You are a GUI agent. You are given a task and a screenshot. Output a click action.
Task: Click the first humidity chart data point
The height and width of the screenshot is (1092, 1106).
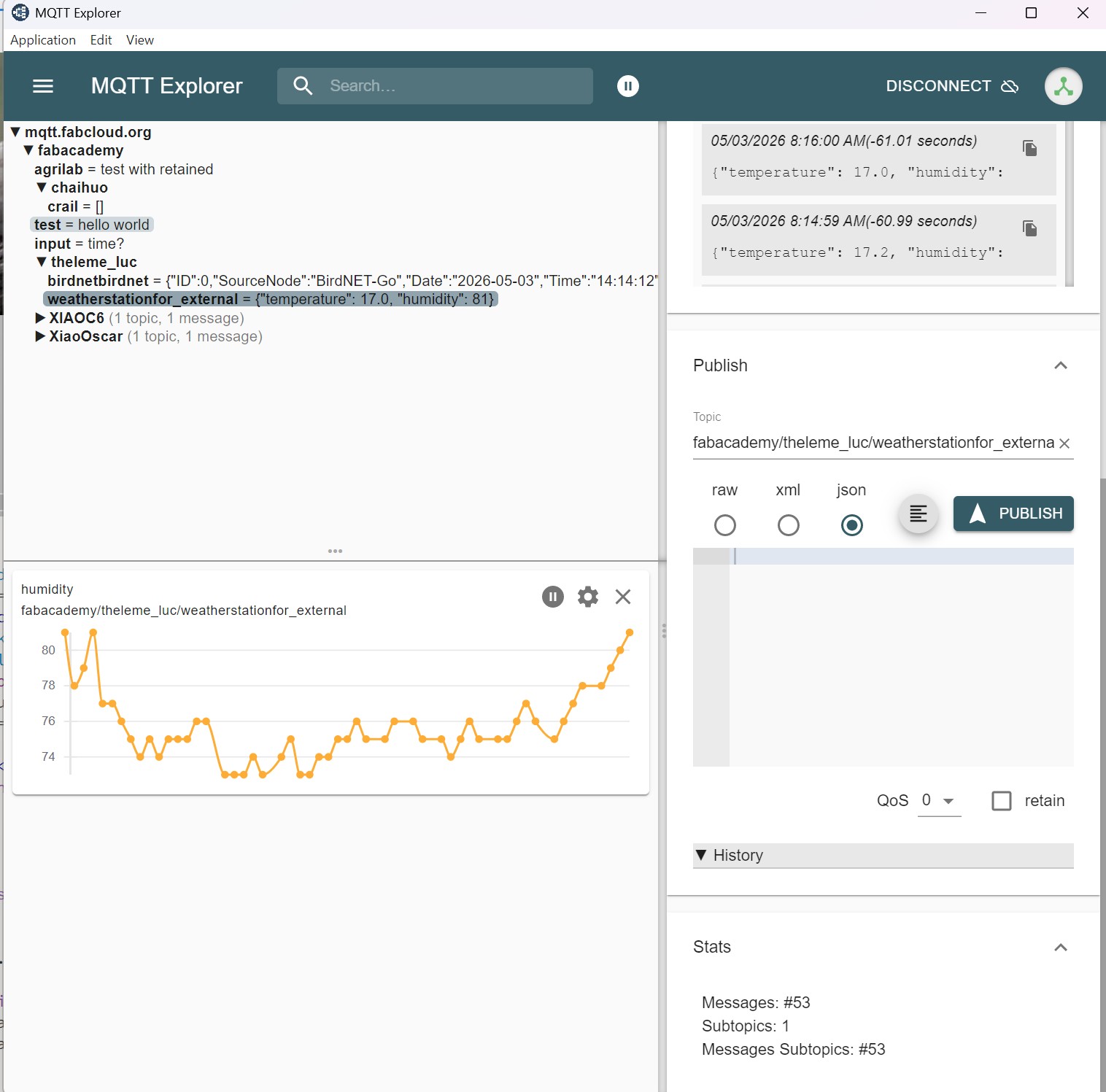coord(65,632)
